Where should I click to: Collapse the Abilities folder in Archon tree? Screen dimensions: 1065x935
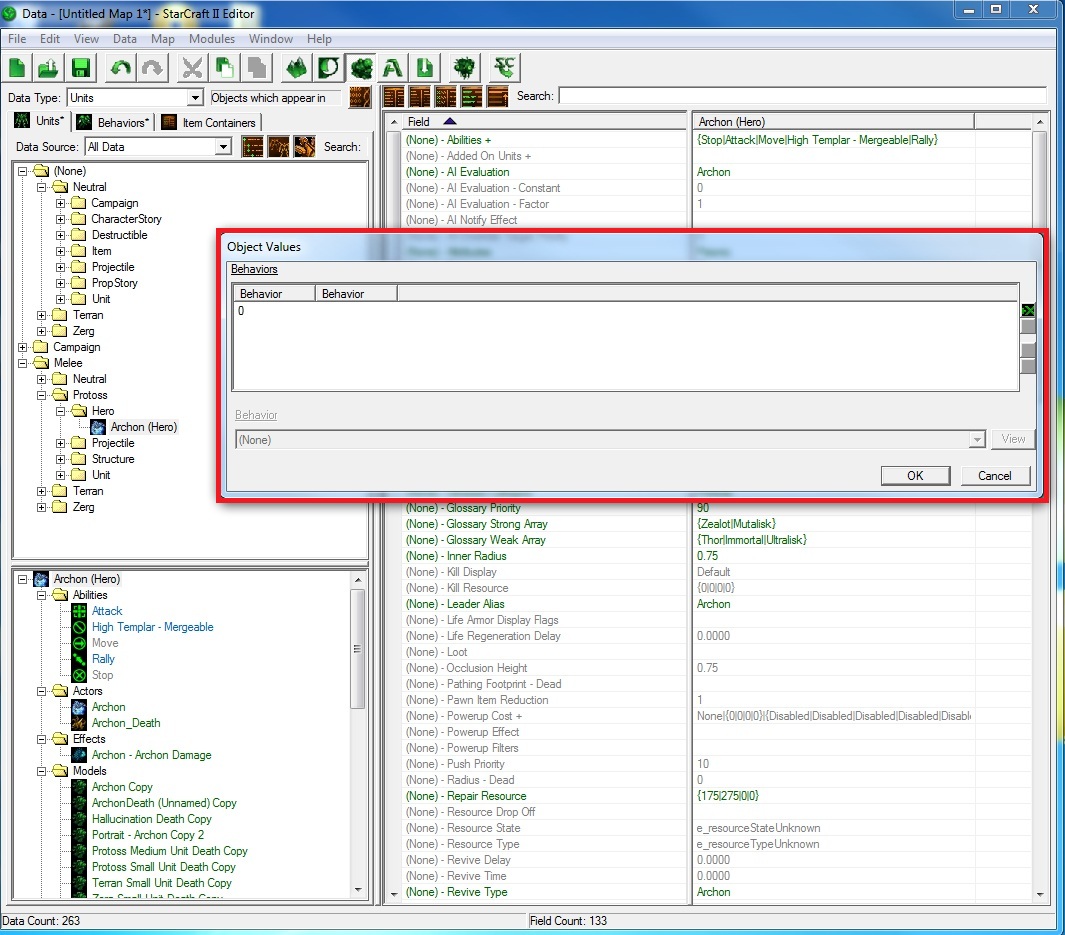42,595
